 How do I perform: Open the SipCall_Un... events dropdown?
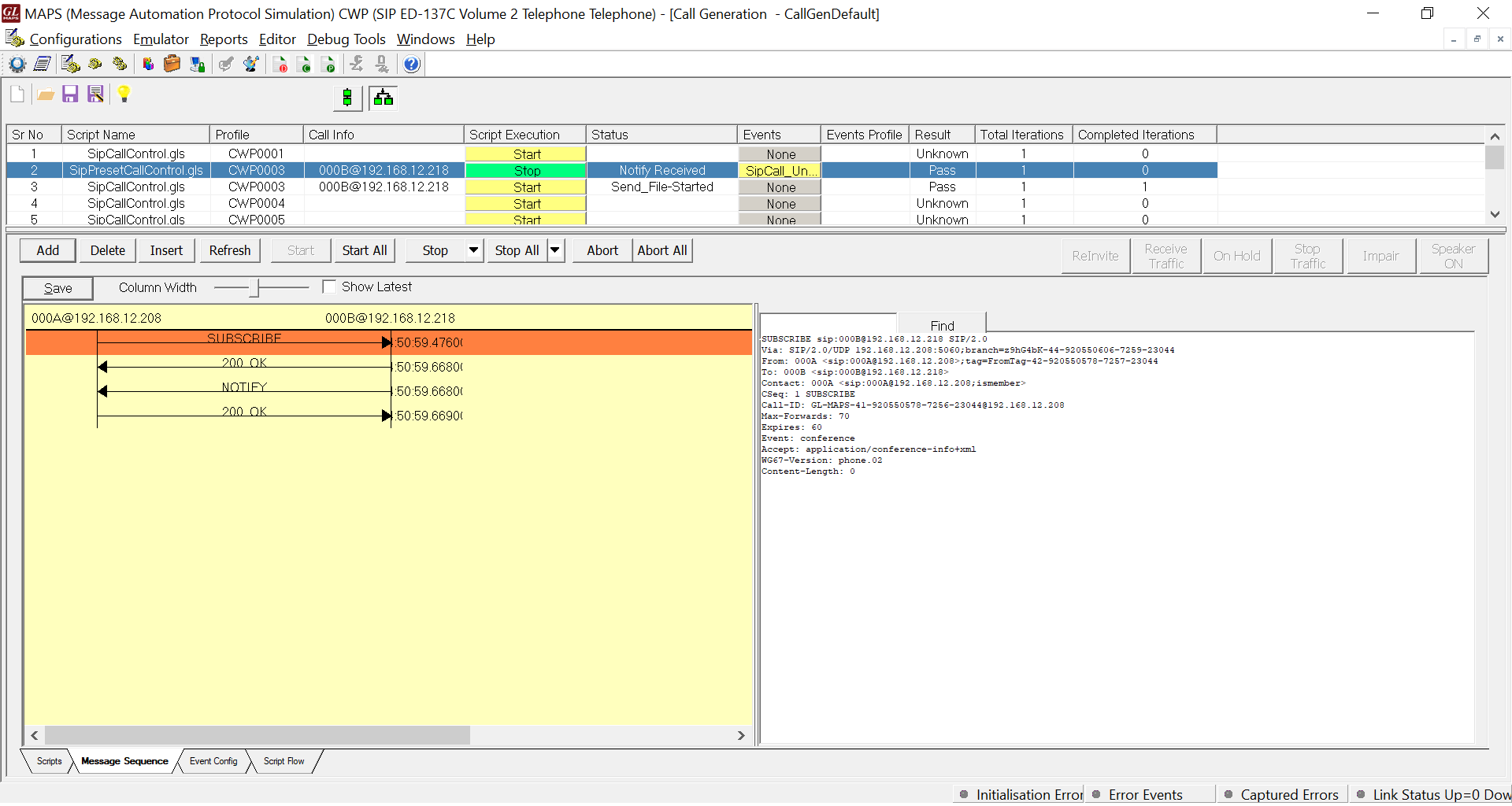pos(780,171)
